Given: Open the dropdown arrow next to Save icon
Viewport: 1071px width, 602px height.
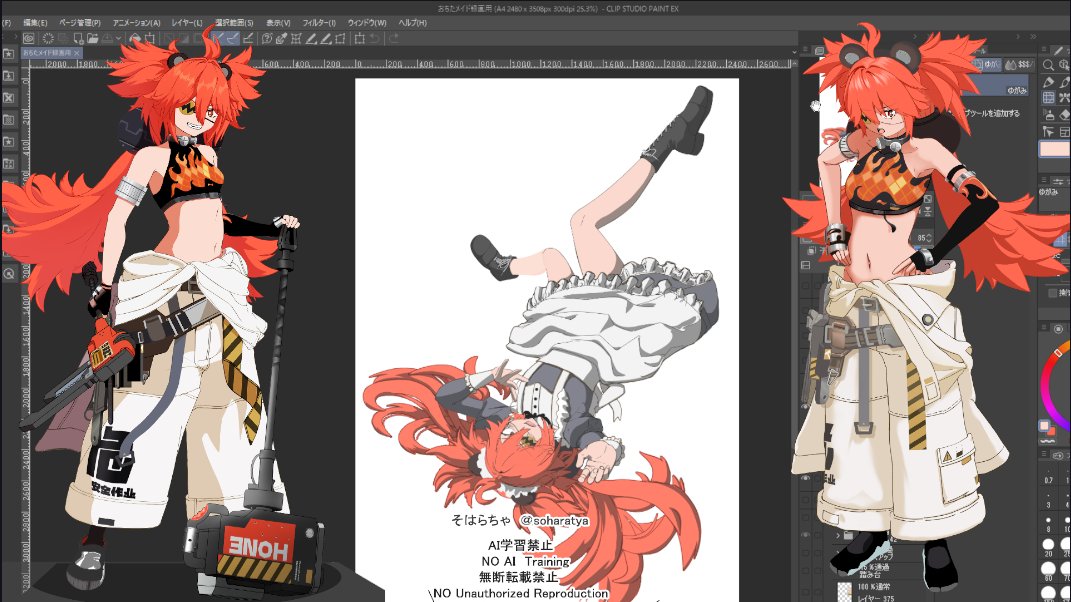Looking at the screenshot, I should coord(120,38).
